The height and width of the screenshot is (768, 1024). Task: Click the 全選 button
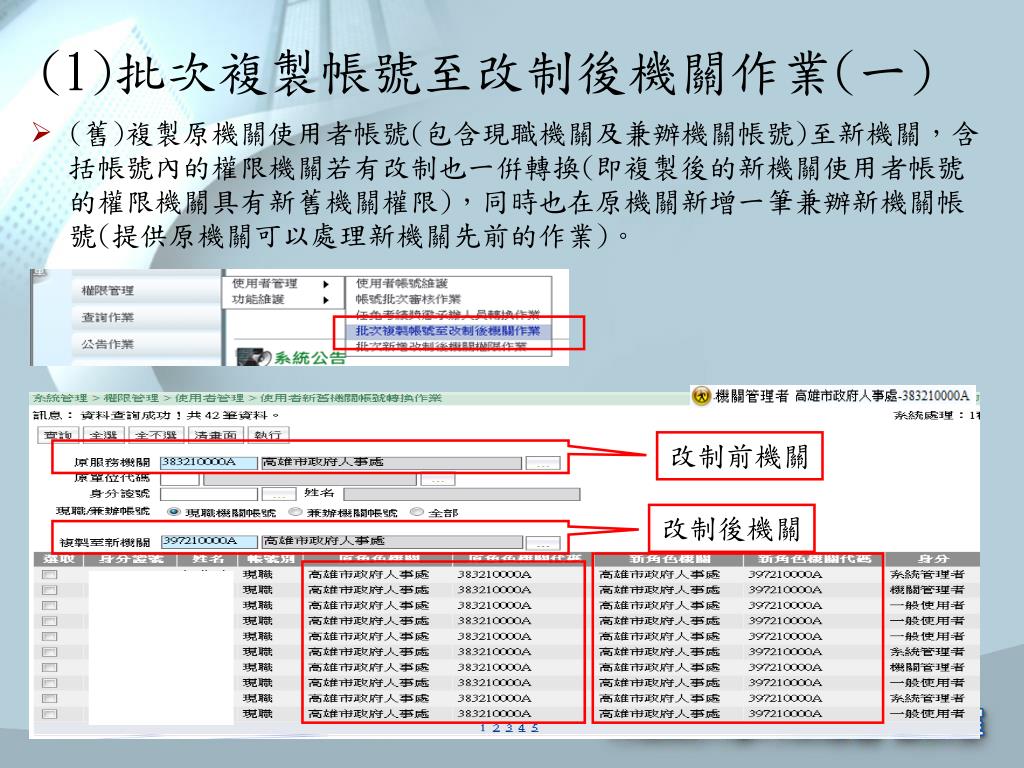click(104, 435)
